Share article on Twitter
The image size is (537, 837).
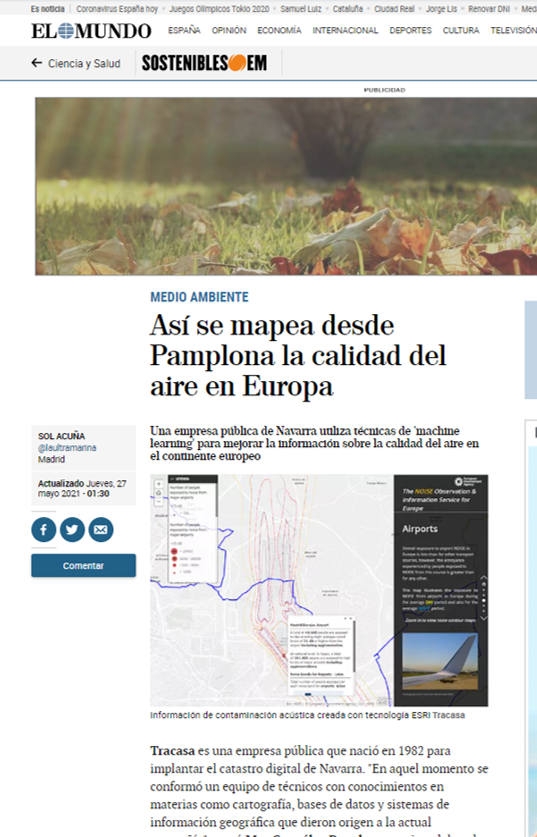tap(72, 530)
